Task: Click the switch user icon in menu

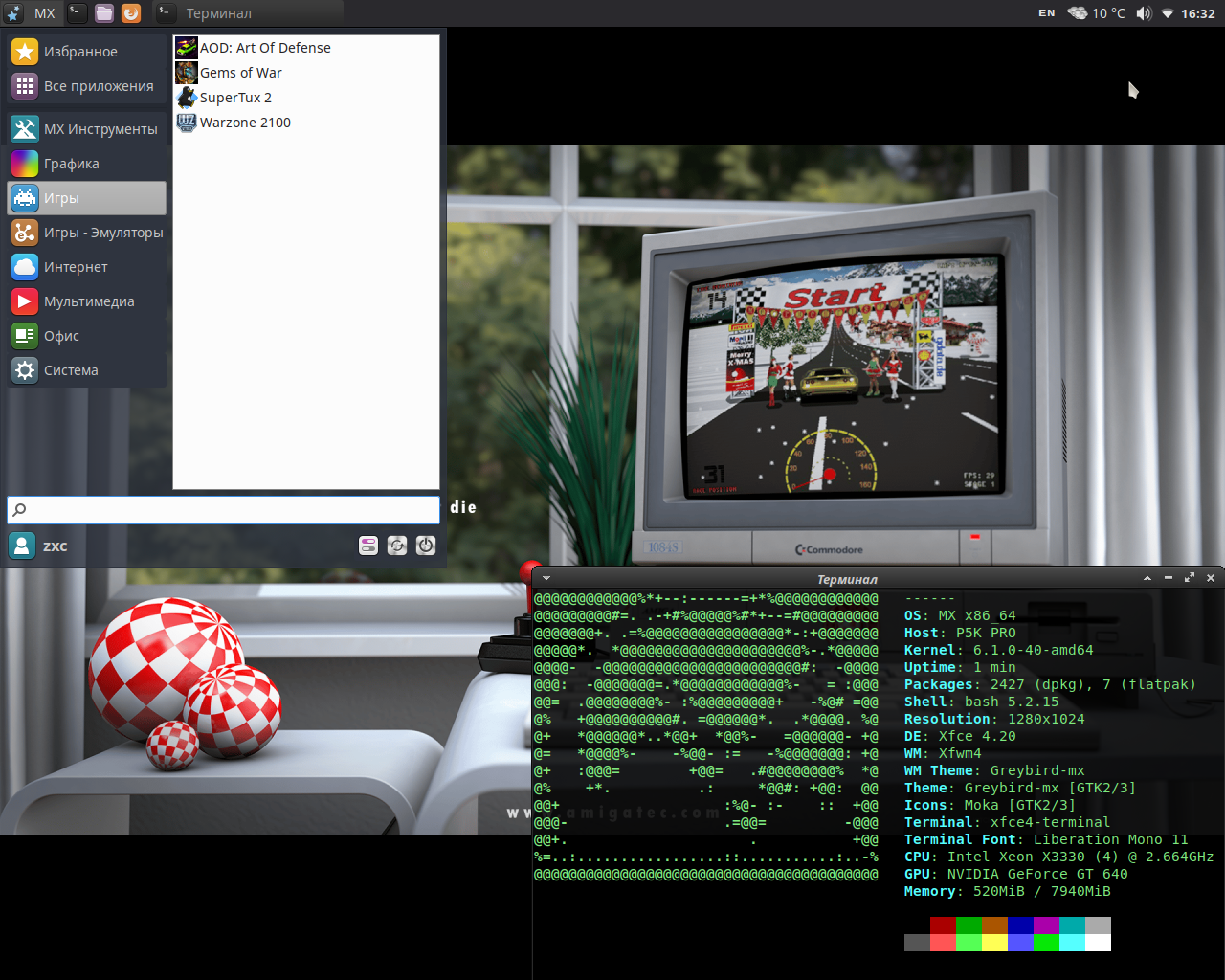Action: tap(397, 546)
